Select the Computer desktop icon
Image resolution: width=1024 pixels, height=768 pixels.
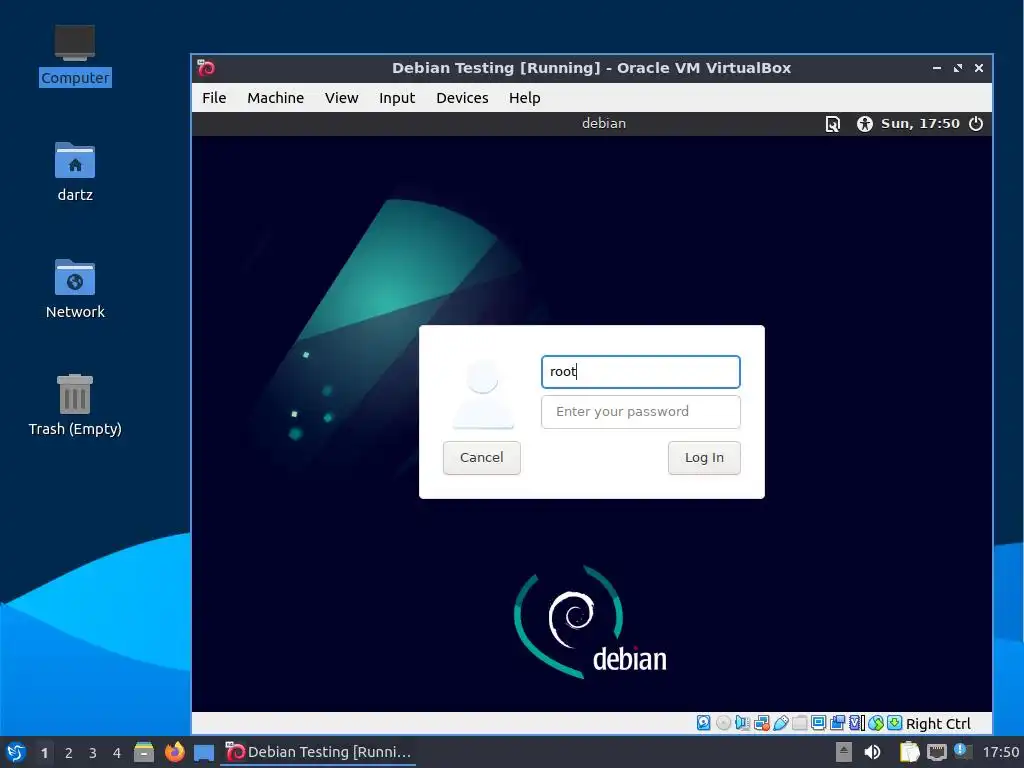[74, 55]
